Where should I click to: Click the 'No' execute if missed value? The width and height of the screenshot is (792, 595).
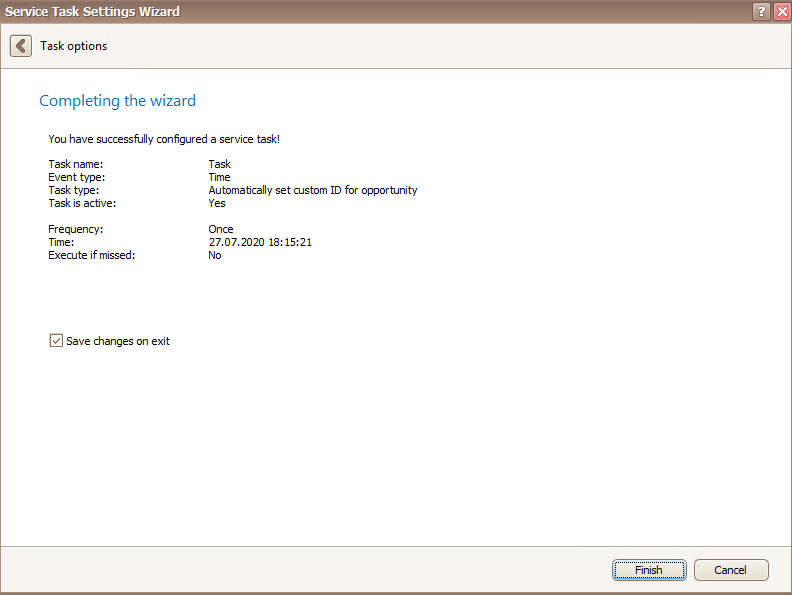pos(215,255)
